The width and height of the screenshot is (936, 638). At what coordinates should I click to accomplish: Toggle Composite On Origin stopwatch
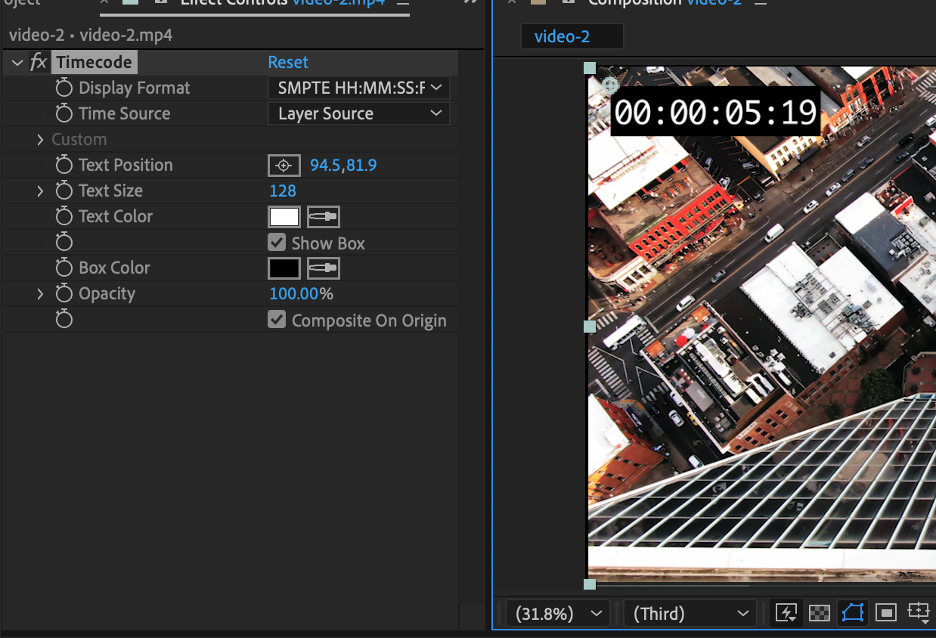[64, 319]
